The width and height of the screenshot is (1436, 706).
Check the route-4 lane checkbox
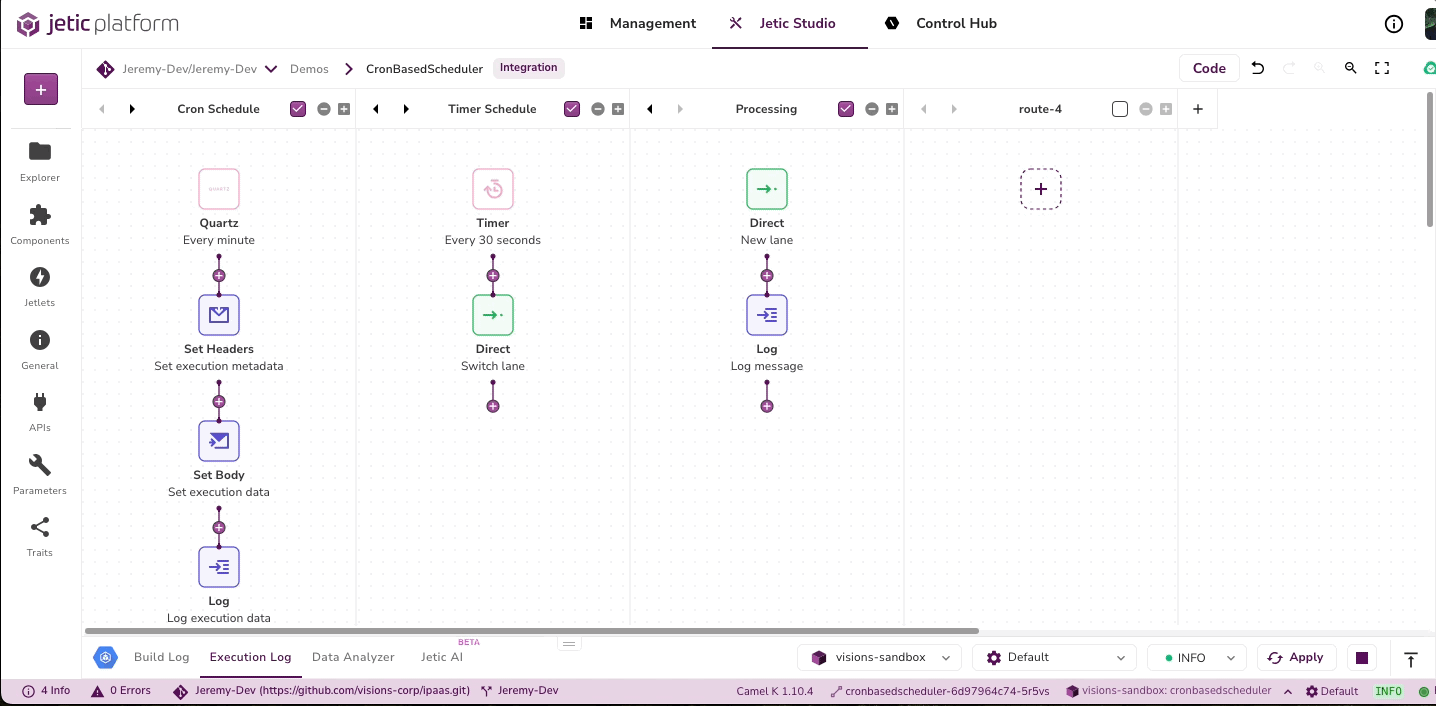[x=1120, y=109]
